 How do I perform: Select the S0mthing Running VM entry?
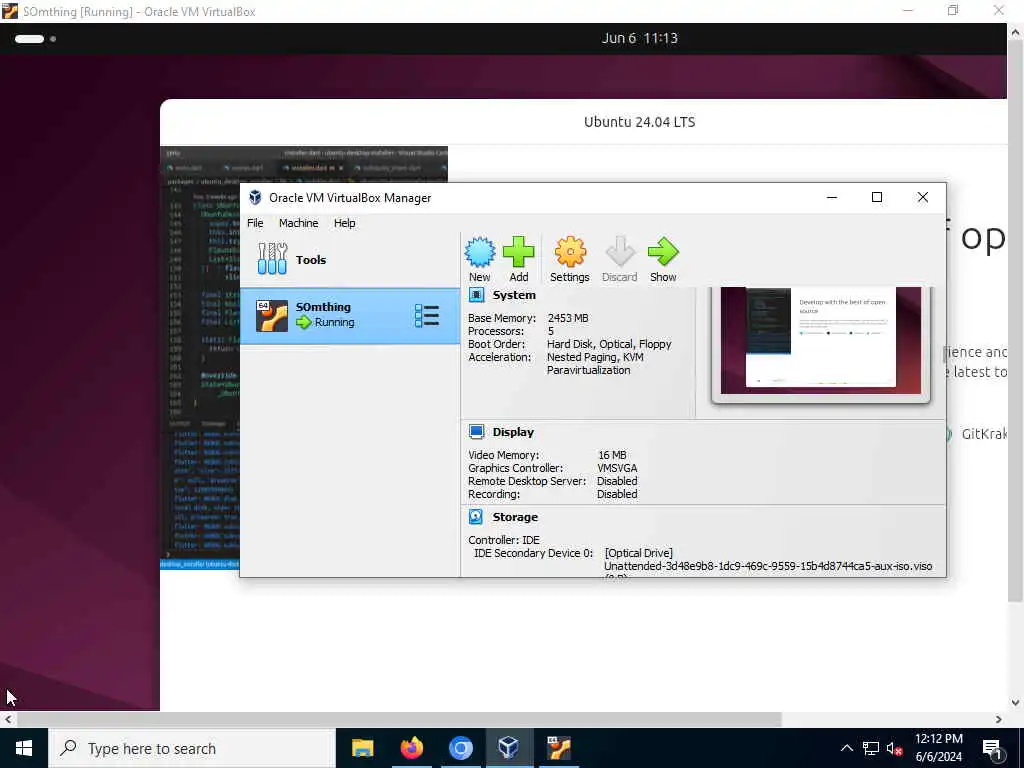click(350, 315)
